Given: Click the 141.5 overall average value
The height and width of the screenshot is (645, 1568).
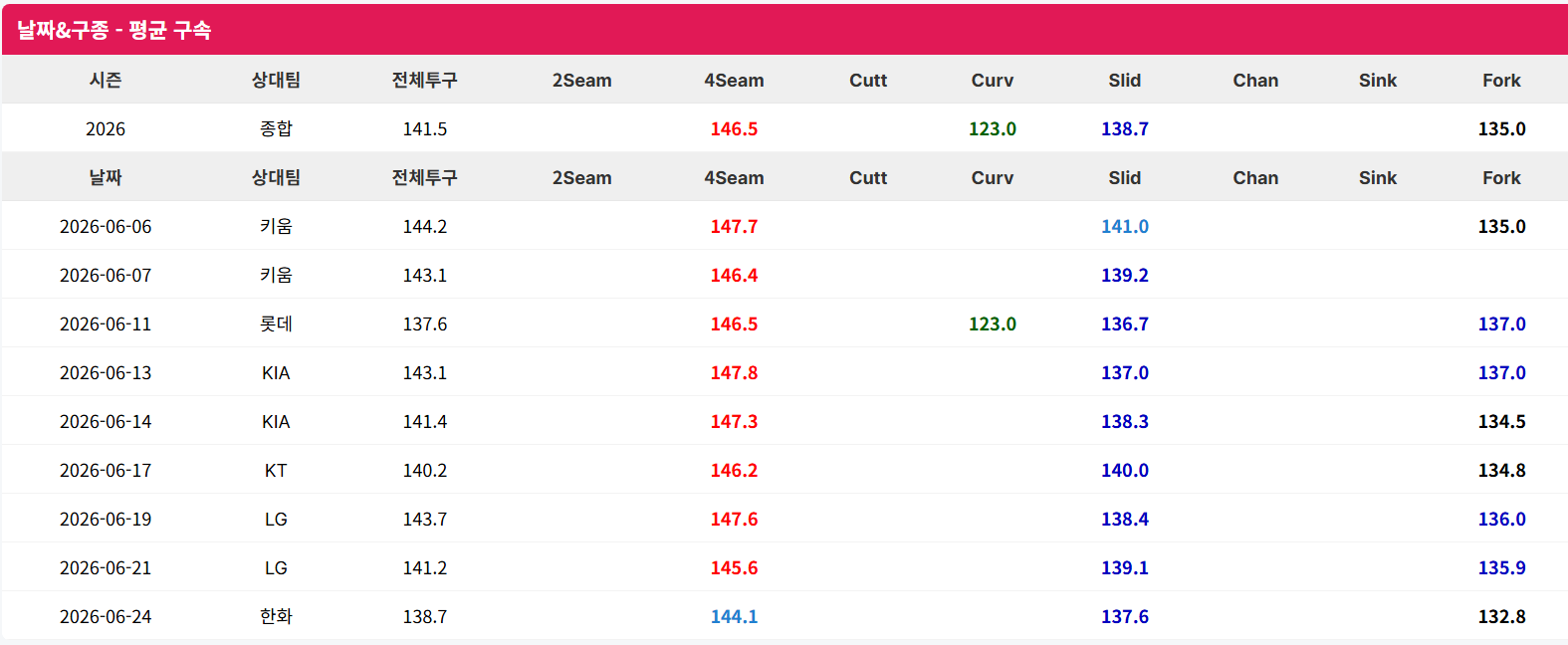Looking at the screenshot, I should point(425,129).
